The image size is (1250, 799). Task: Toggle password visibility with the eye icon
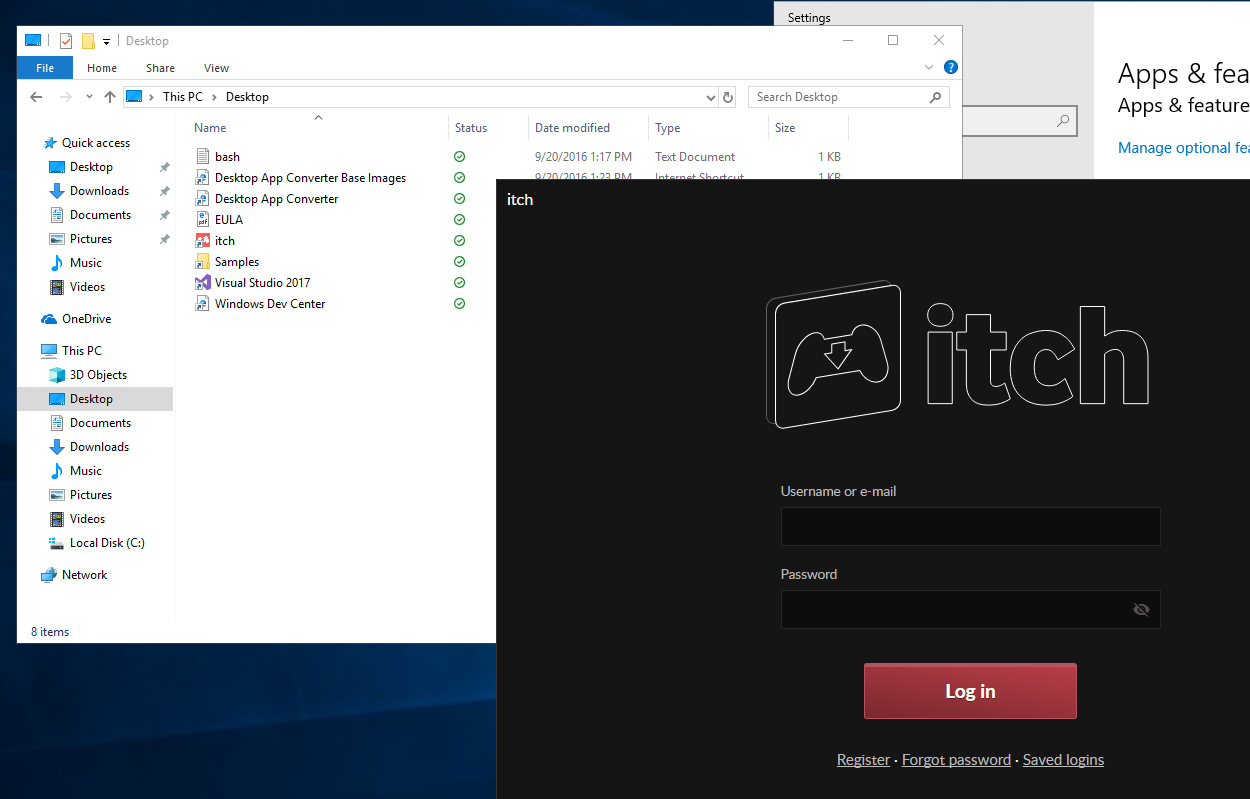1141,609
